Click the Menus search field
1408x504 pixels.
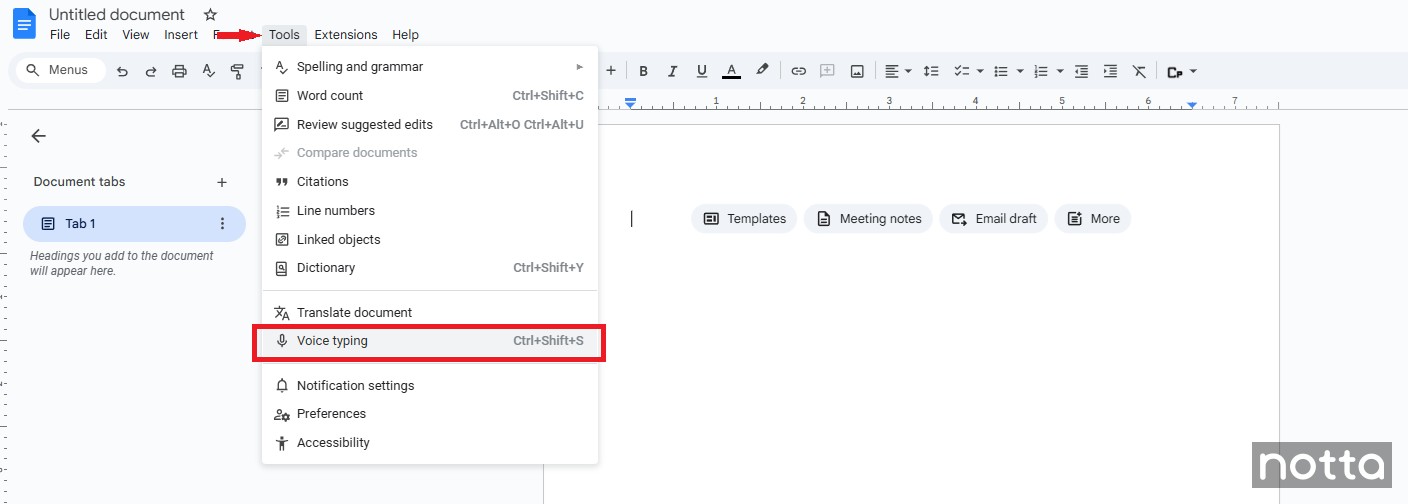coord(60,70)
